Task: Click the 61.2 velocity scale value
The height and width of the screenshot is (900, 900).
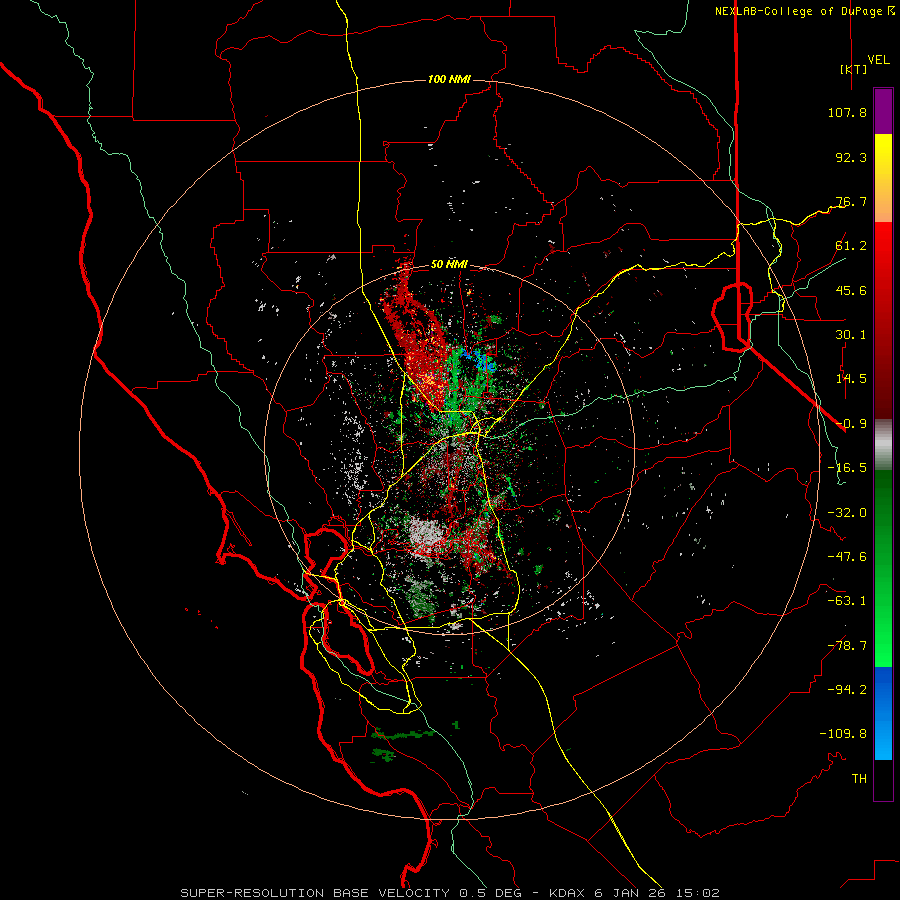Action: tap(851, 246)
